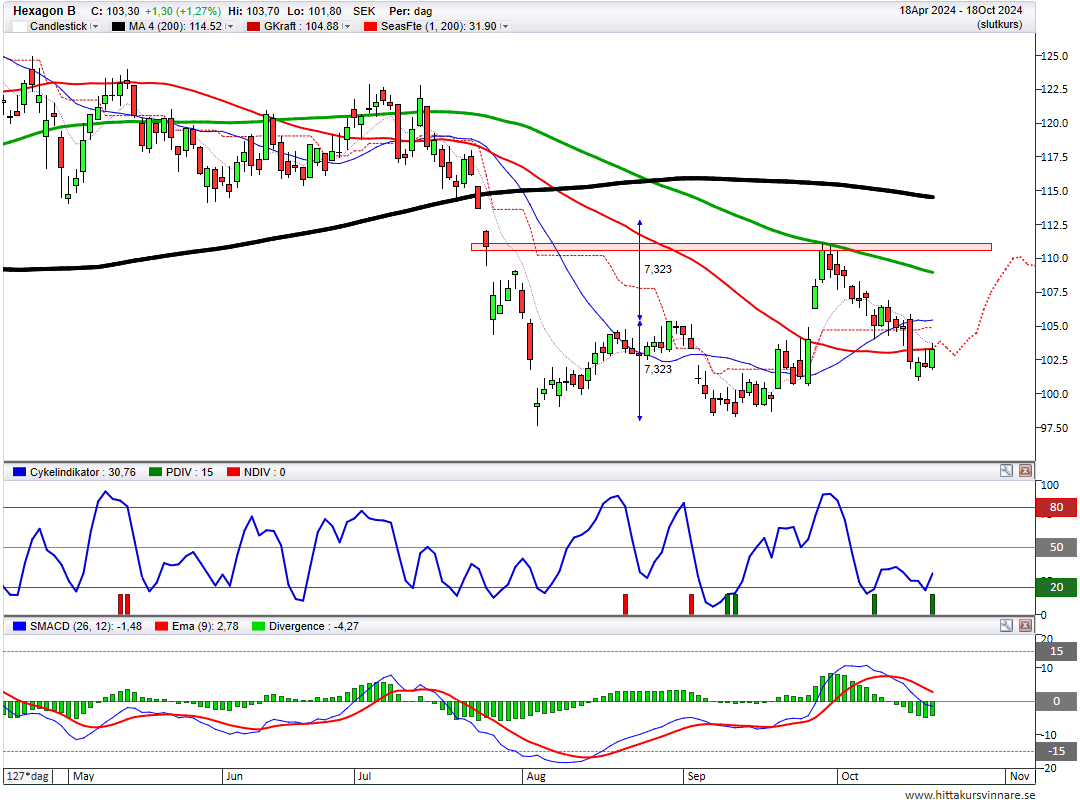Click the green PDIV legend swatch
The height and width of the screenshot is (800, 1080).
[x=155, y=472]
